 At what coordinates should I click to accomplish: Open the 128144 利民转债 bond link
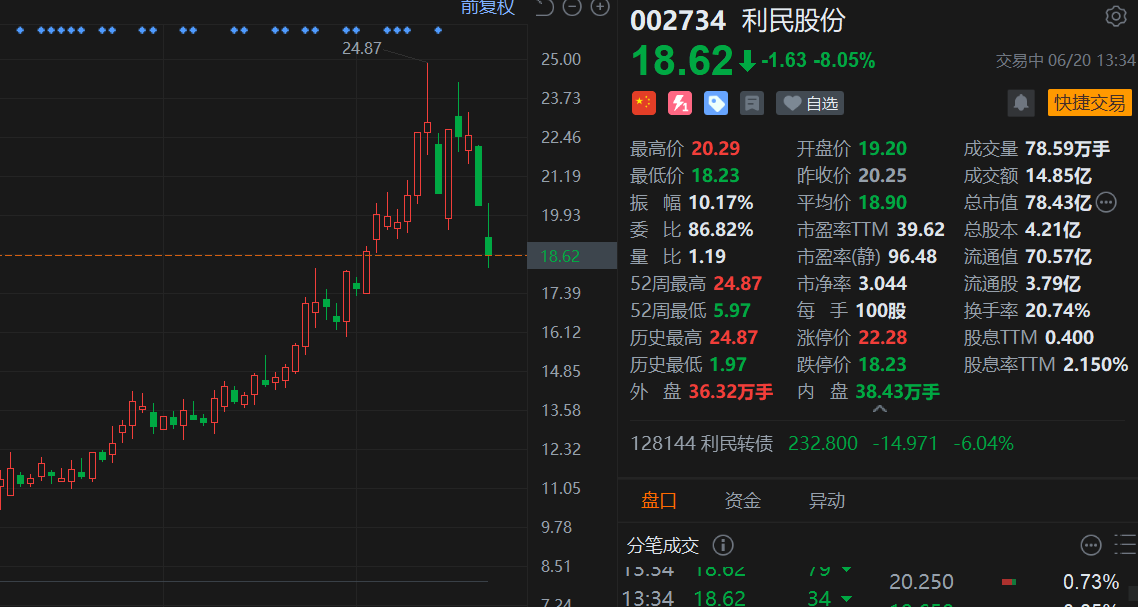coord(702,443)
